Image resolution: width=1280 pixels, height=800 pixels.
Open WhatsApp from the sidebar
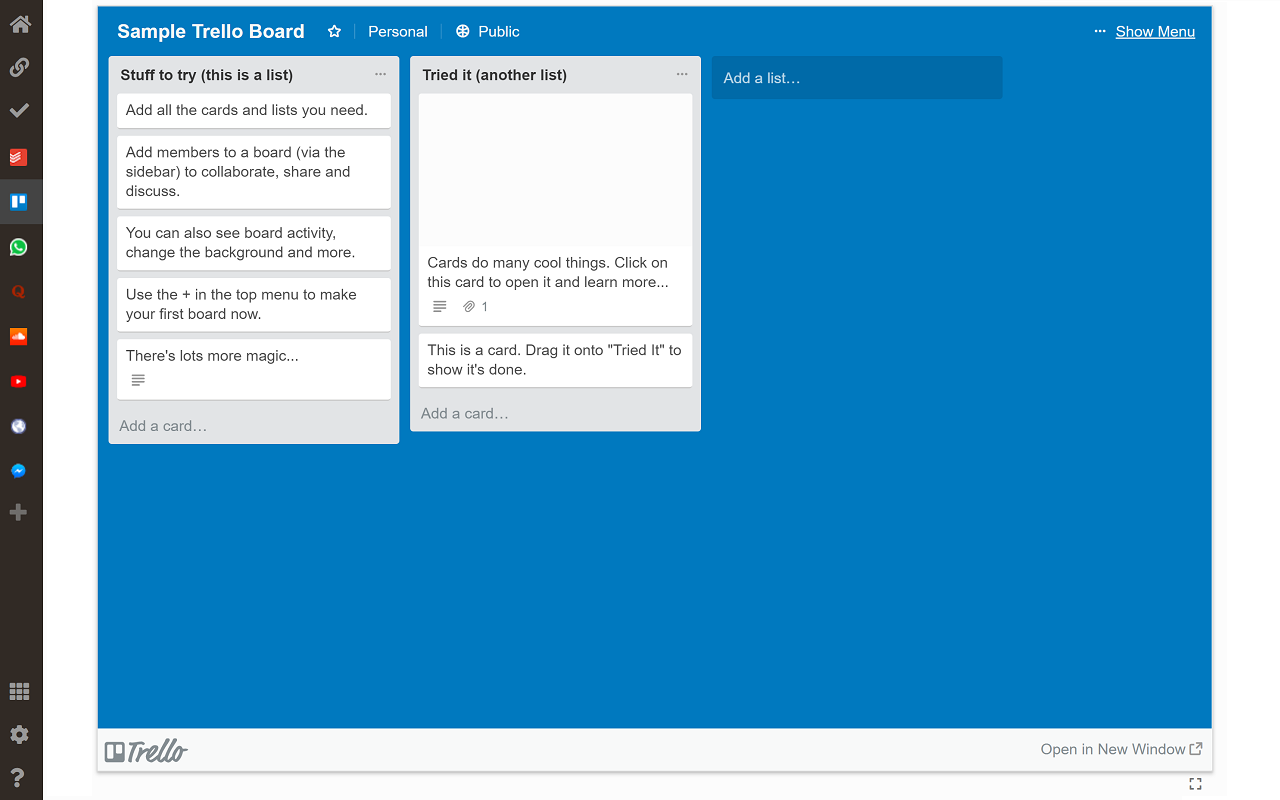pyautogui.click(x=18, y=247)
